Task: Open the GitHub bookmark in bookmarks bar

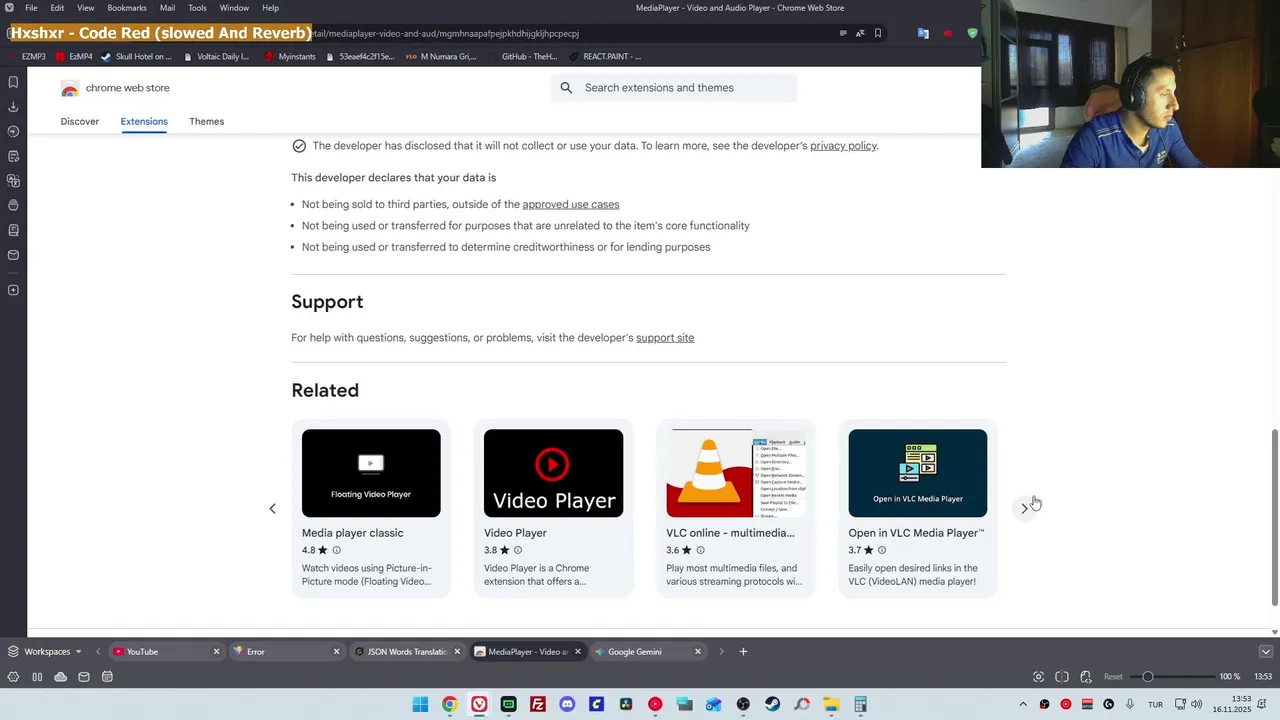Action: (522, 57)
